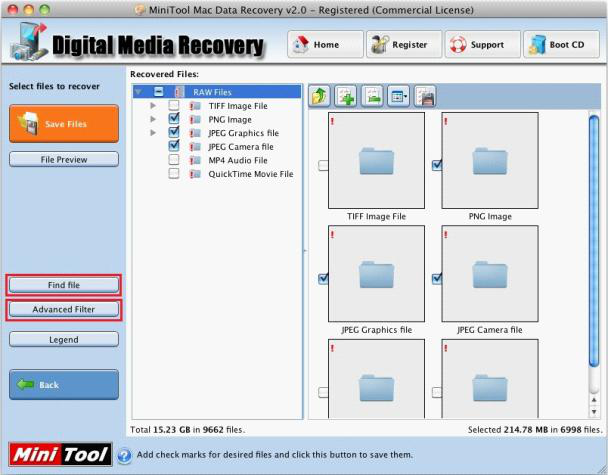Expand the TIFF Image File node
608x475 pixels.
[153, 105]
